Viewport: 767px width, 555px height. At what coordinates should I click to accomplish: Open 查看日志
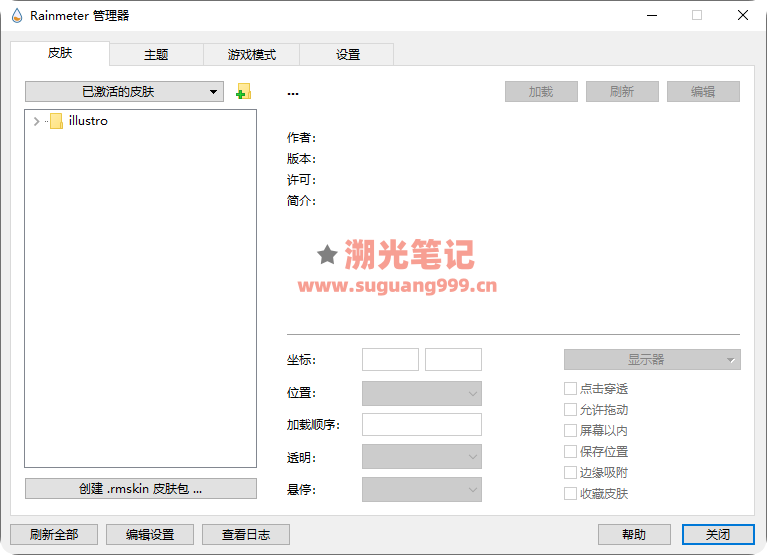(246, 534)
